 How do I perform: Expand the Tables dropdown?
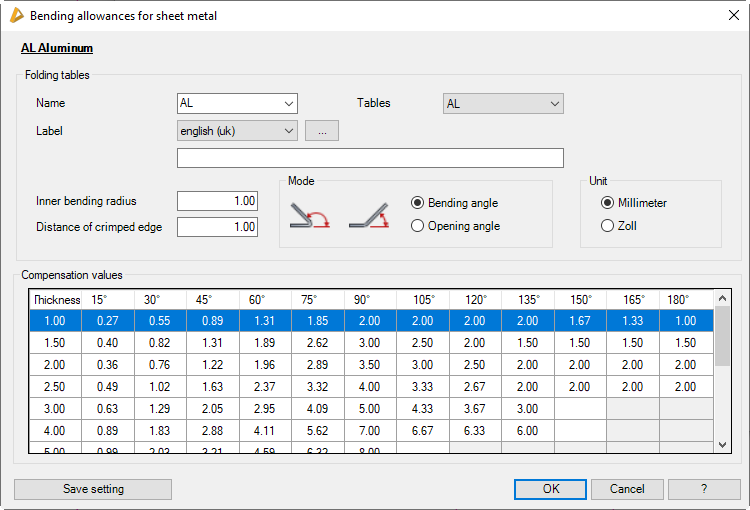pos(503,104)
